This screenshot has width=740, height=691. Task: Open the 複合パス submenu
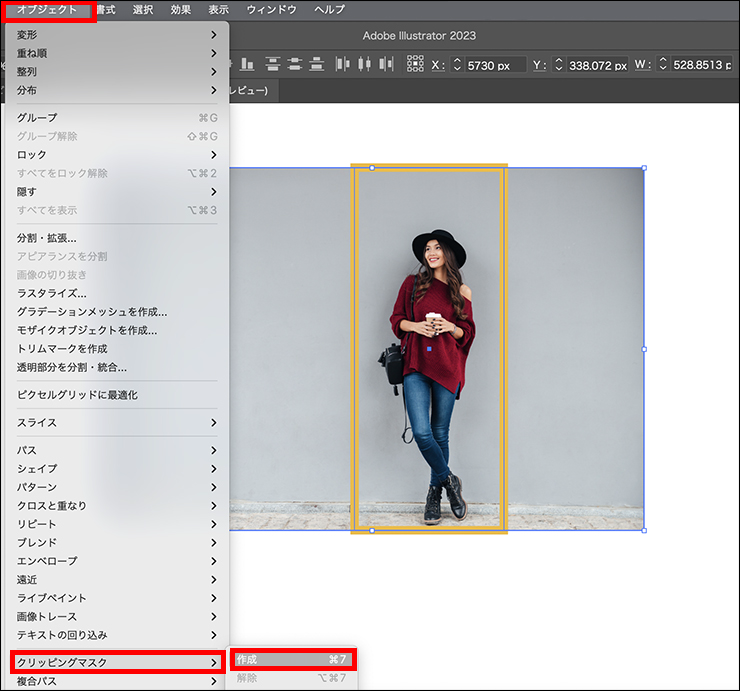click(x=117, y=681)
